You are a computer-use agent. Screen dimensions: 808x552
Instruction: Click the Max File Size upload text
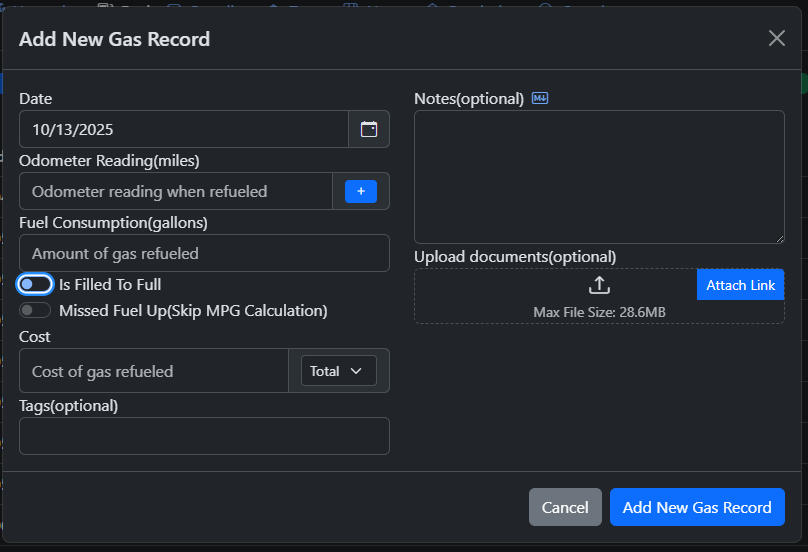(x=599, y=312)
